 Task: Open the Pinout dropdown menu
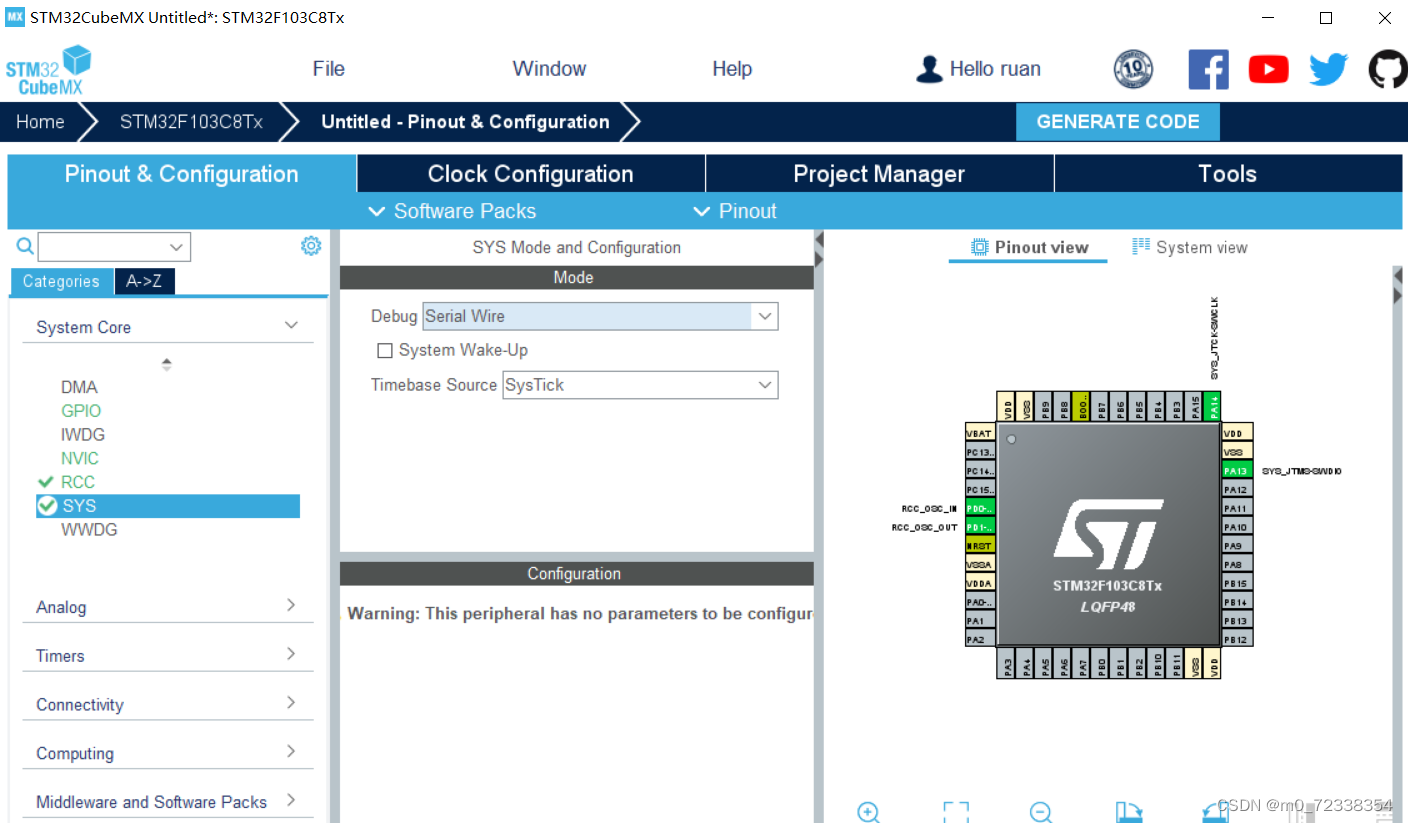tap(735, 211)
